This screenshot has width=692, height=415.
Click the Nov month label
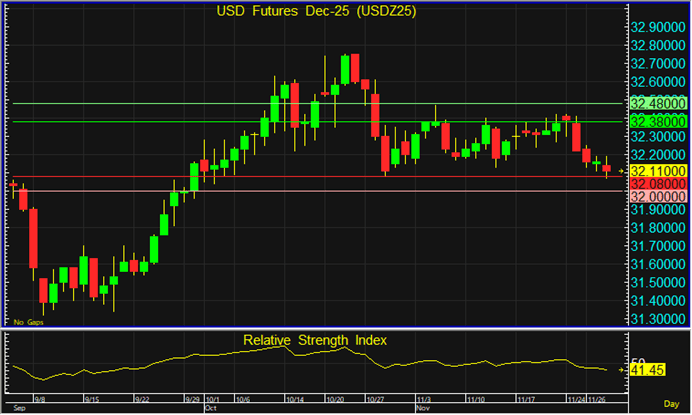coord(423,408)
